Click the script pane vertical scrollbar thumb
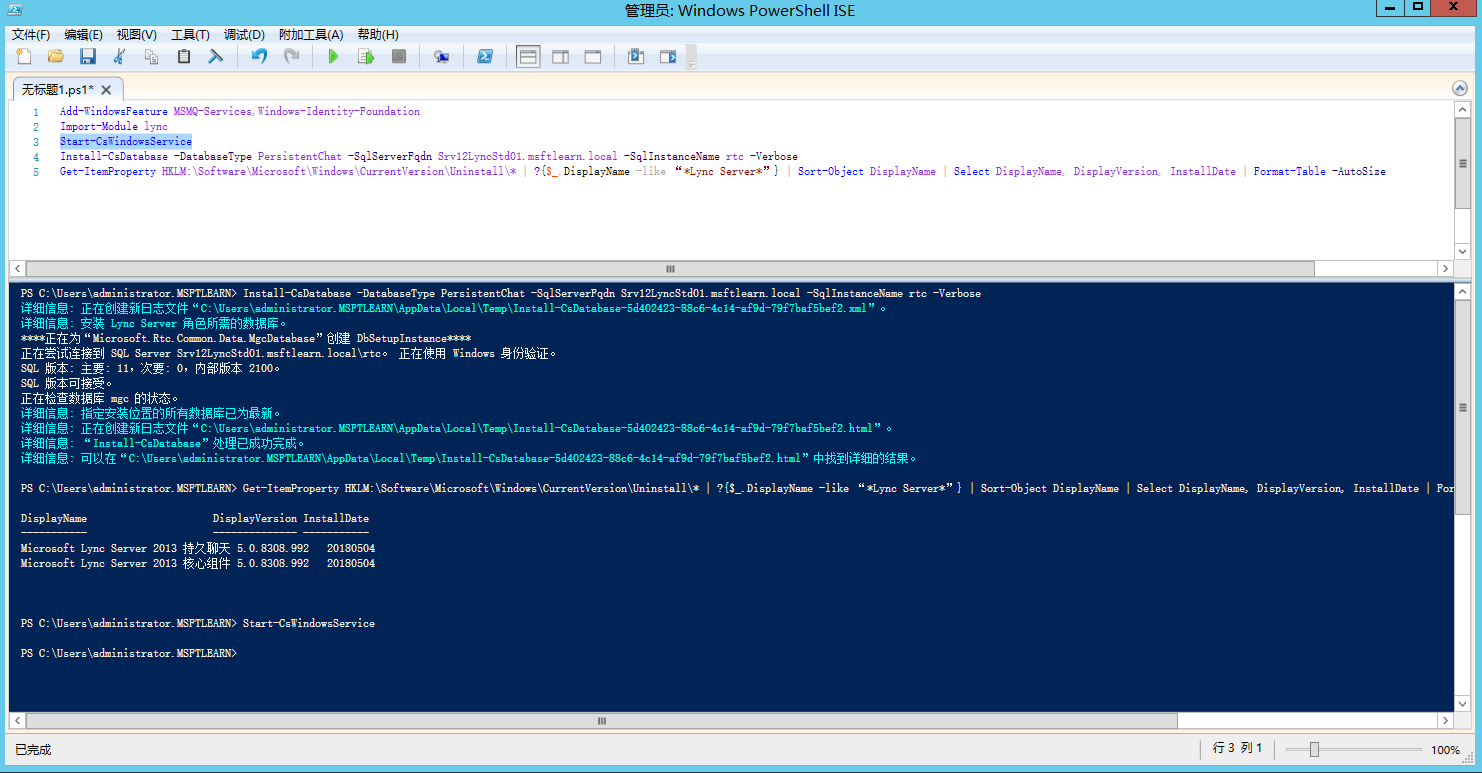Image resolution: width=1482 pixels, height=773 pixels. pos(1462,163)
